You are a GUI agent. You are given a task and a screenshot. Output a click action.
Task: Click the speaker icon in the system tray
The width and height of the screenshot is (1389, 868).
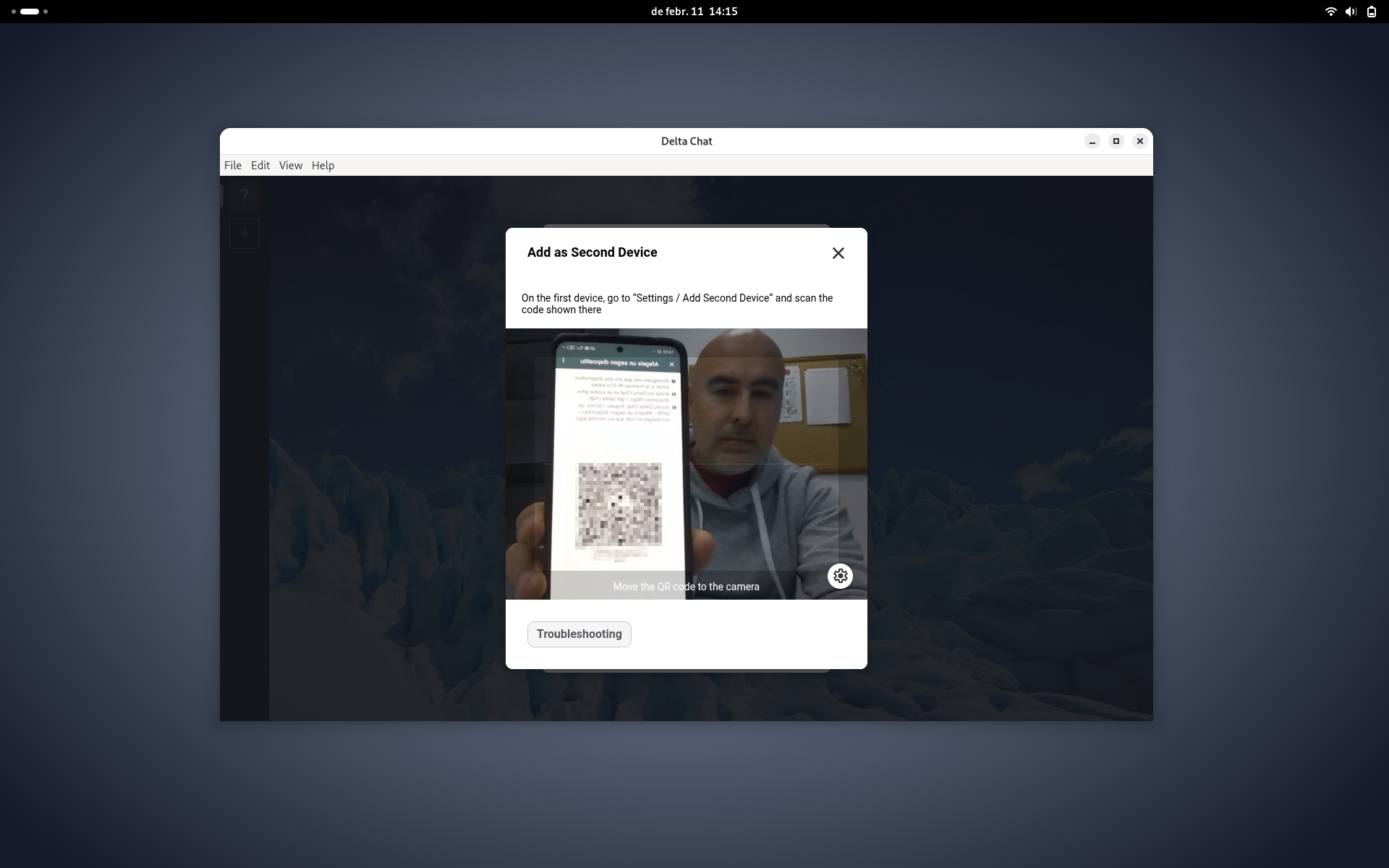click(x=1351, y=12)
